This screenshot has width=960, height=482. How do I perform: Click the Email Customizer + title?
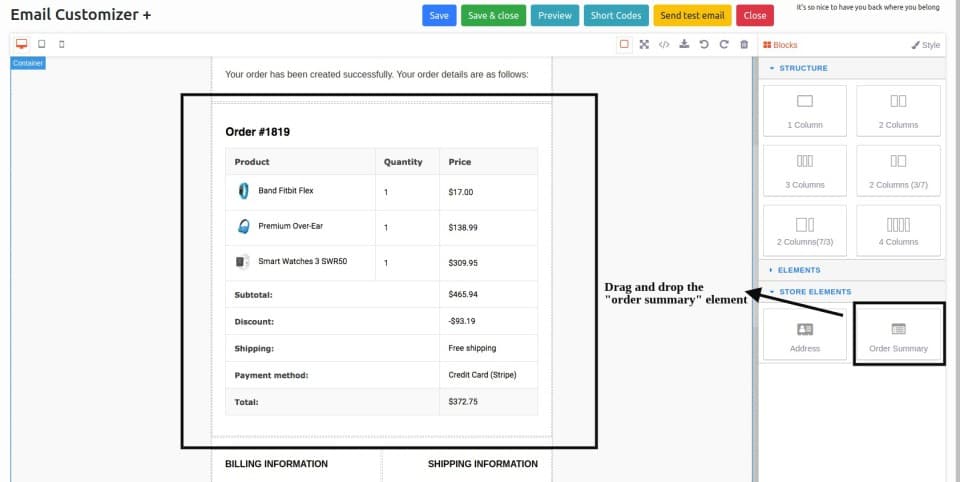81,15
